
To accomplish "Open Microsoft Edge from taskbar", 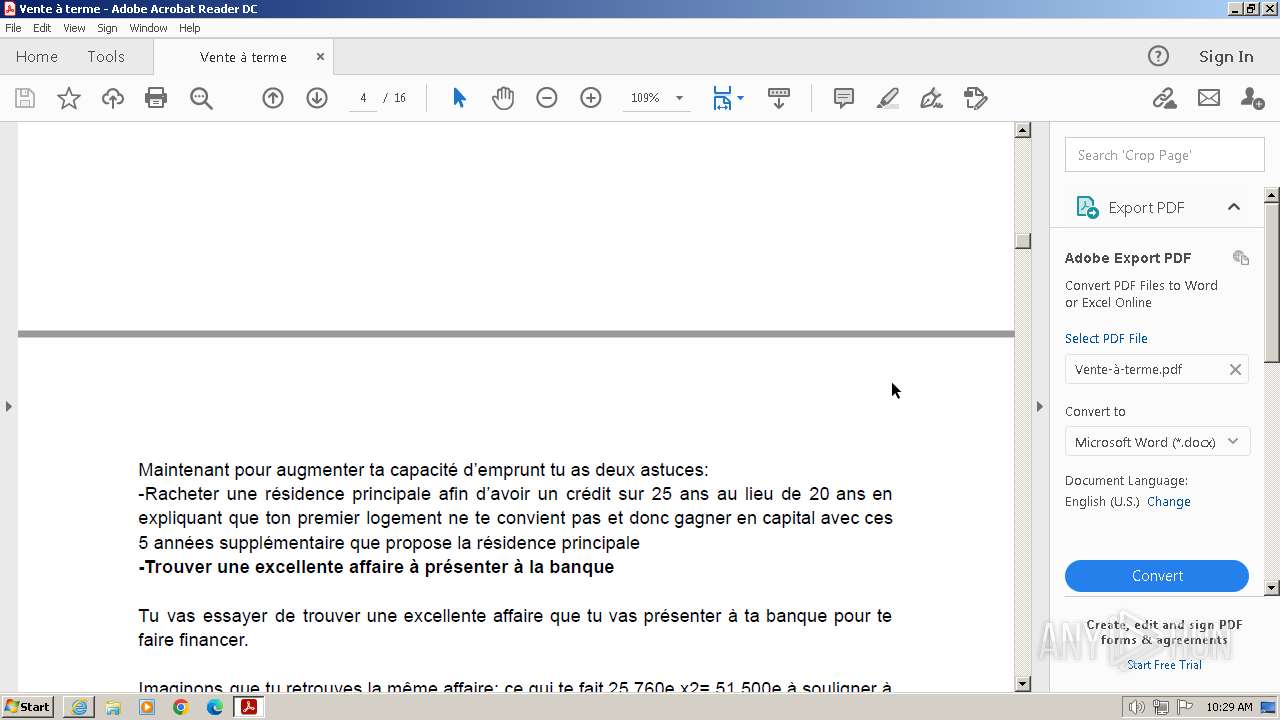I will click(214, 707).
